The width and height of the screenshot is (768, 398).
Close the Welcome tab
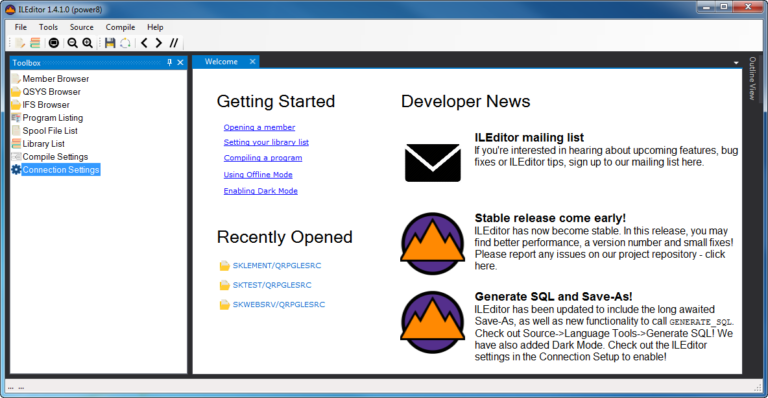coord(252,62)
